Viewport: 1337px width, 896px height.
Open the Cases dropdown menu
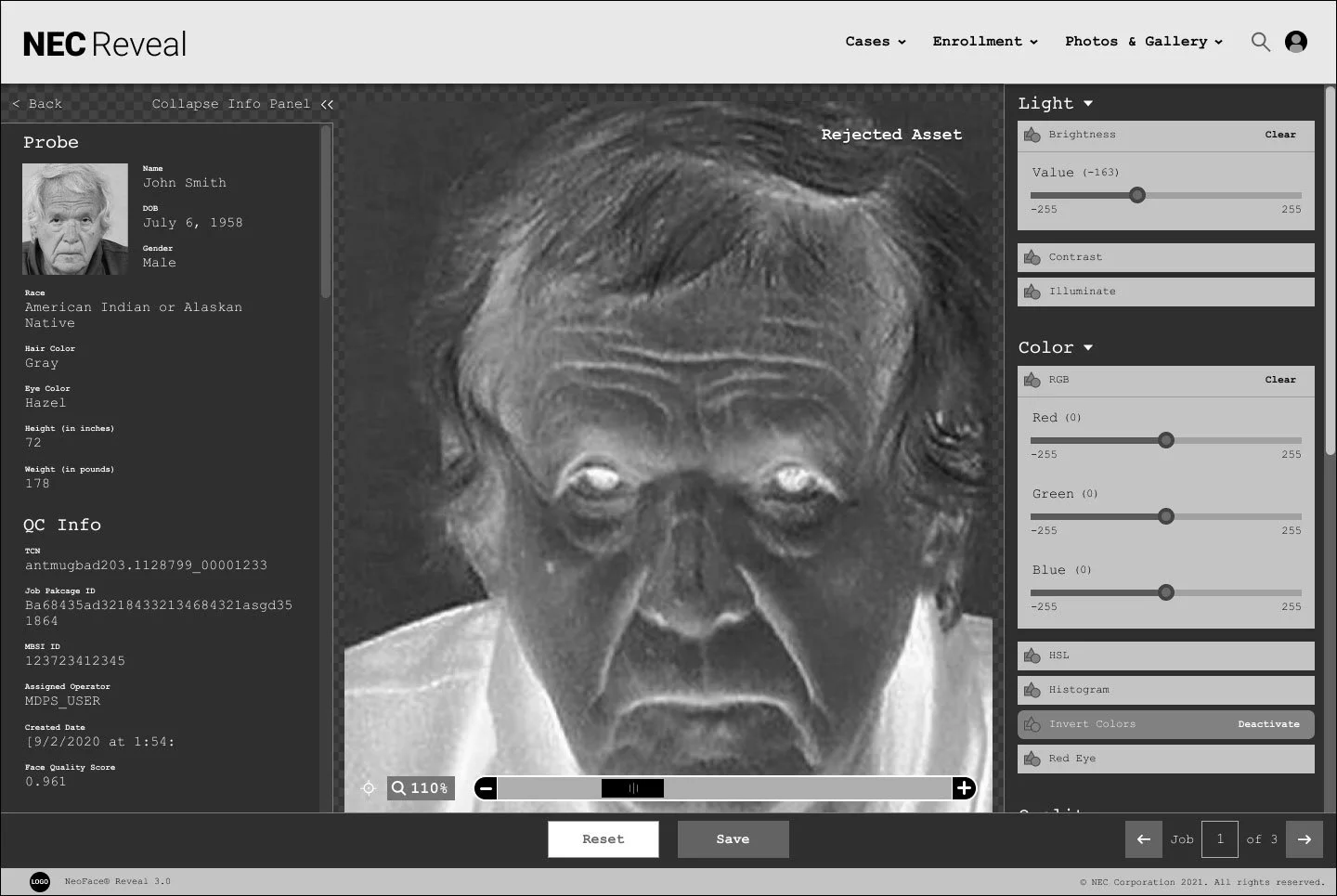coord(875,42)
